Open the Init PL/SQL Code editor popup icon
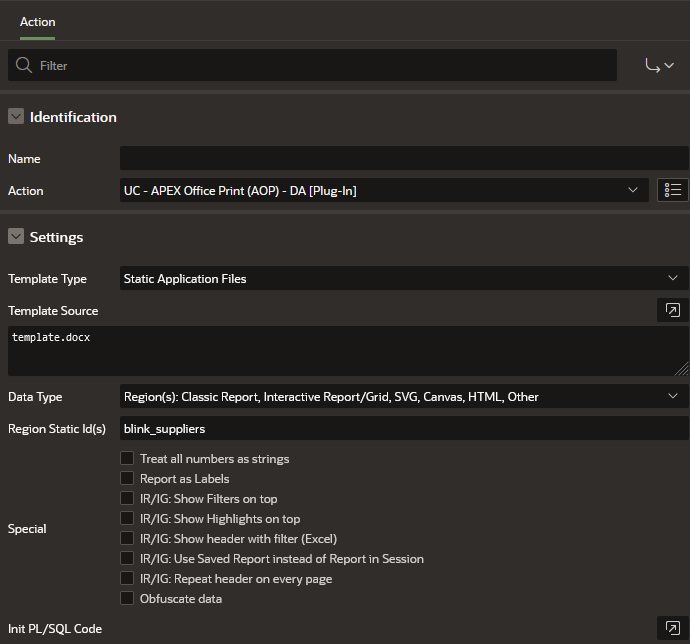 (x=672, y=628)
